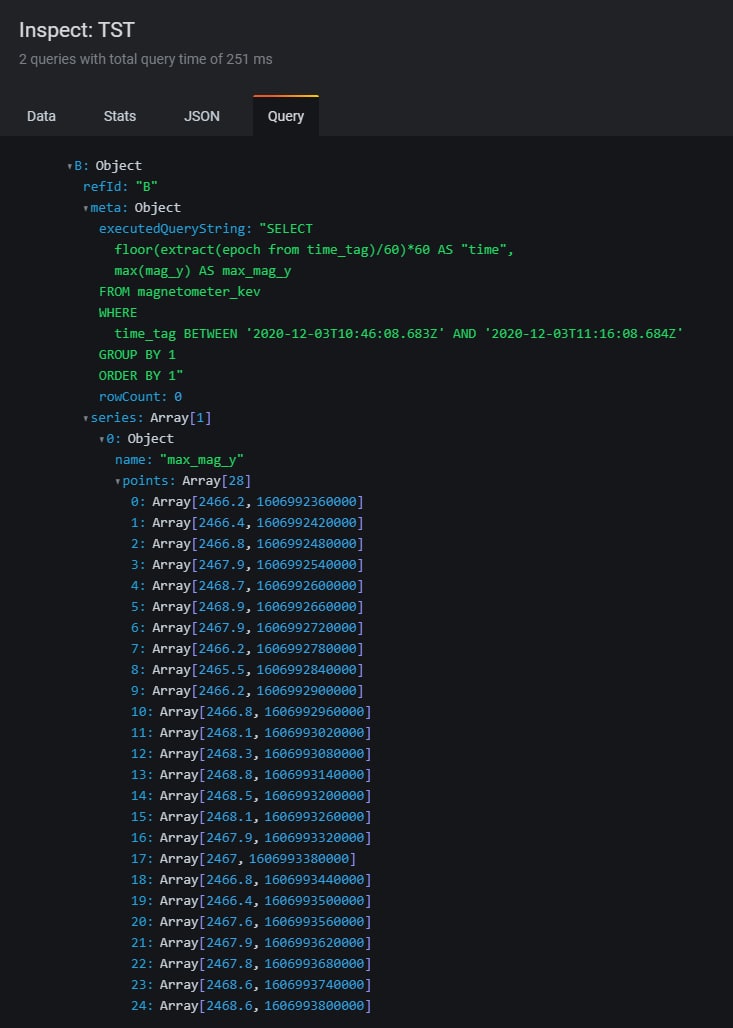The image size is (733, 1028).
Task: Select point 5 with value 2468.9
Action: [222, 606]
